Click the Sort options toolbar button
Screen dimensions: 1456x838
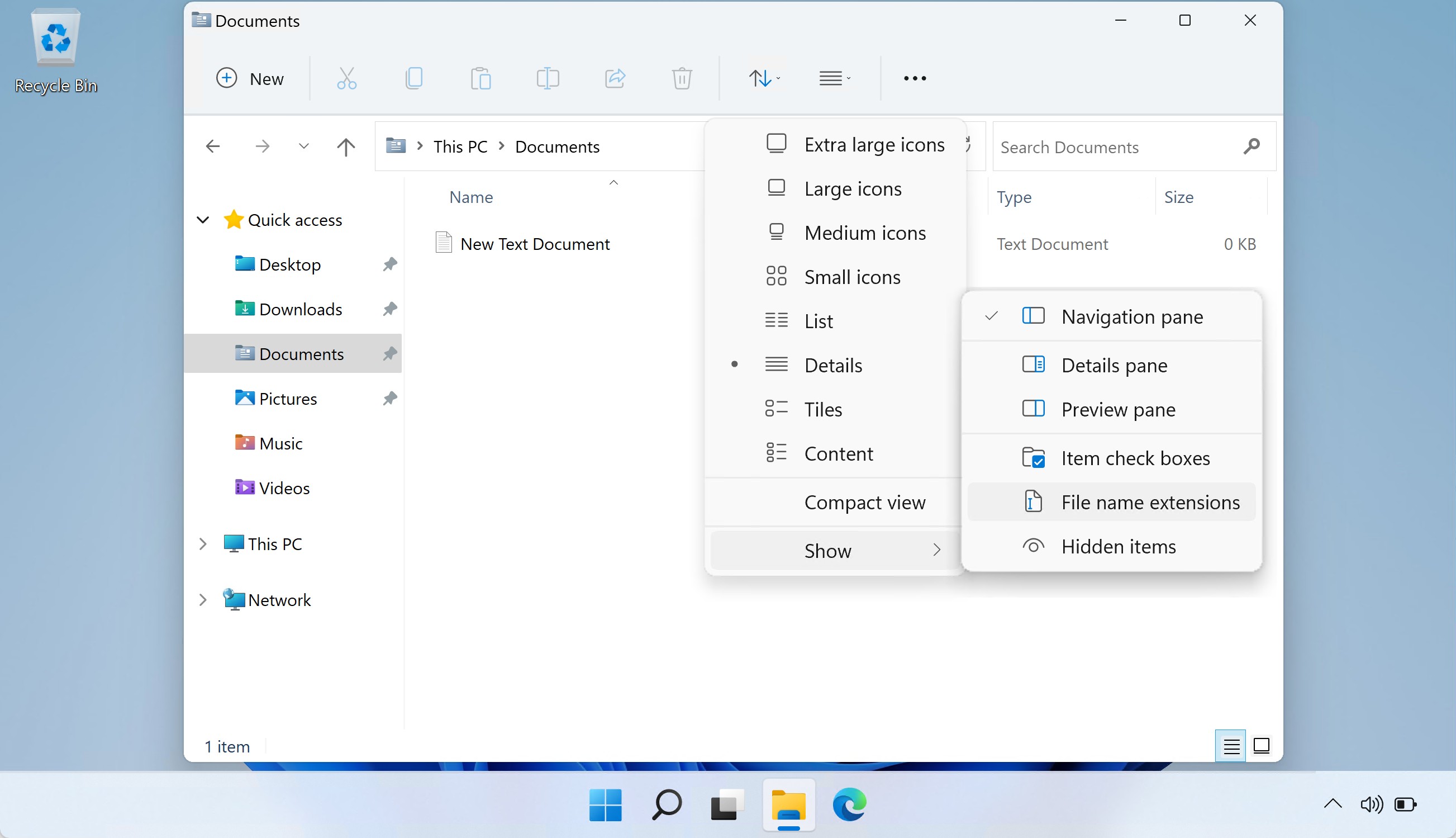[x=763, y=78]
